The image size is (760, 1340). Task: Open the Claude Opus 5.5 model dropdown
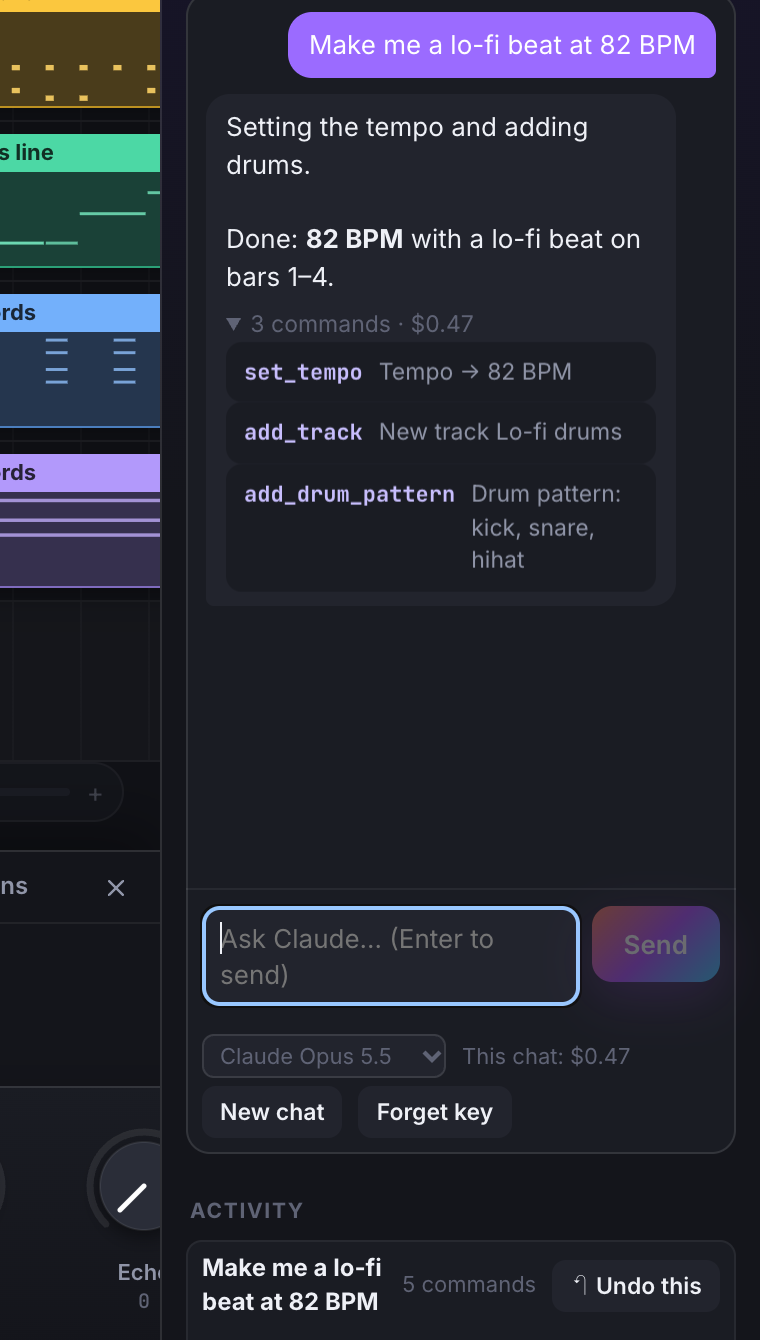click(324, 1056)
